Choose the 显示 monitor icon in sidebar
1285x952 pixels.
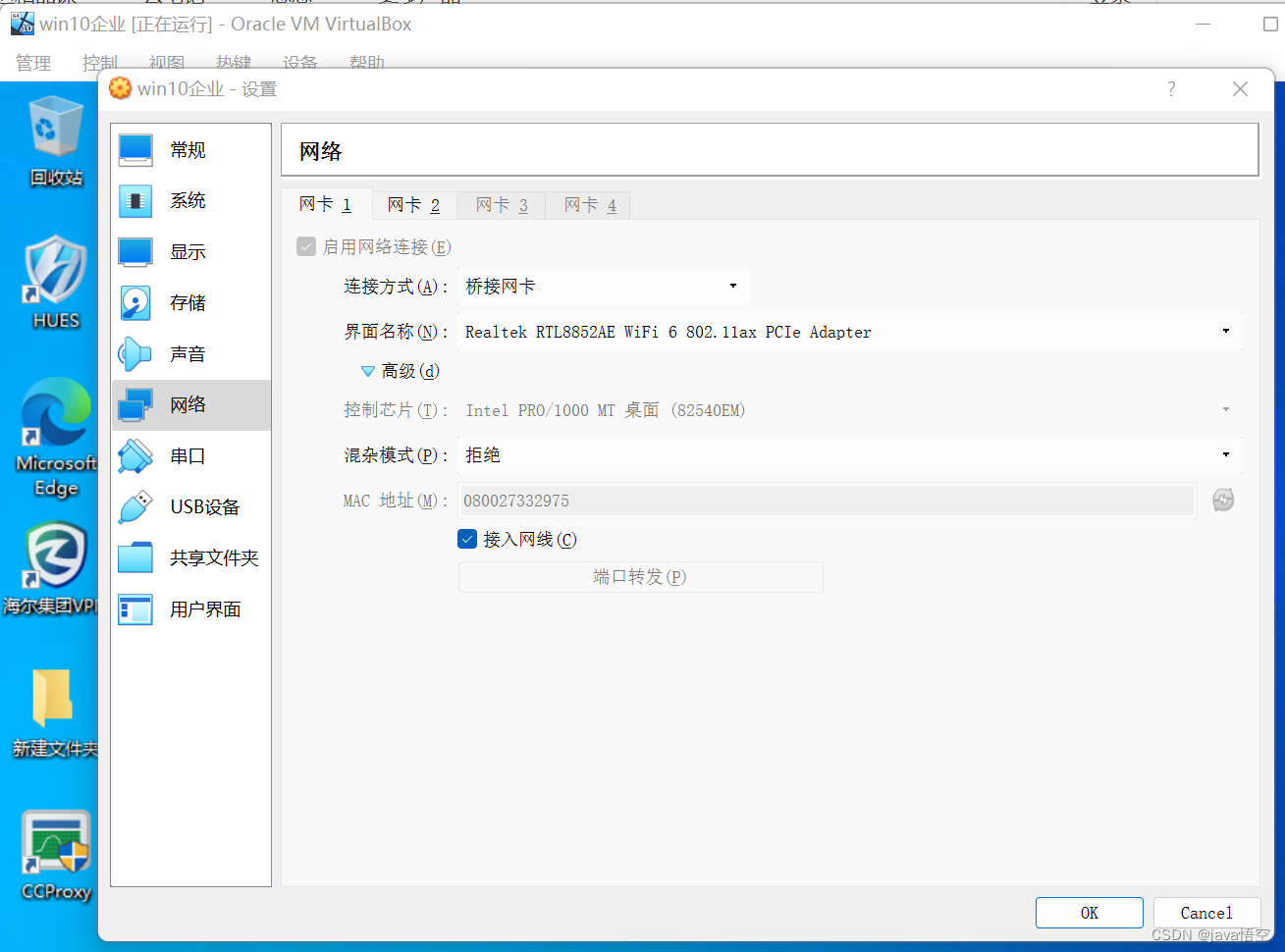click(135, 251)
